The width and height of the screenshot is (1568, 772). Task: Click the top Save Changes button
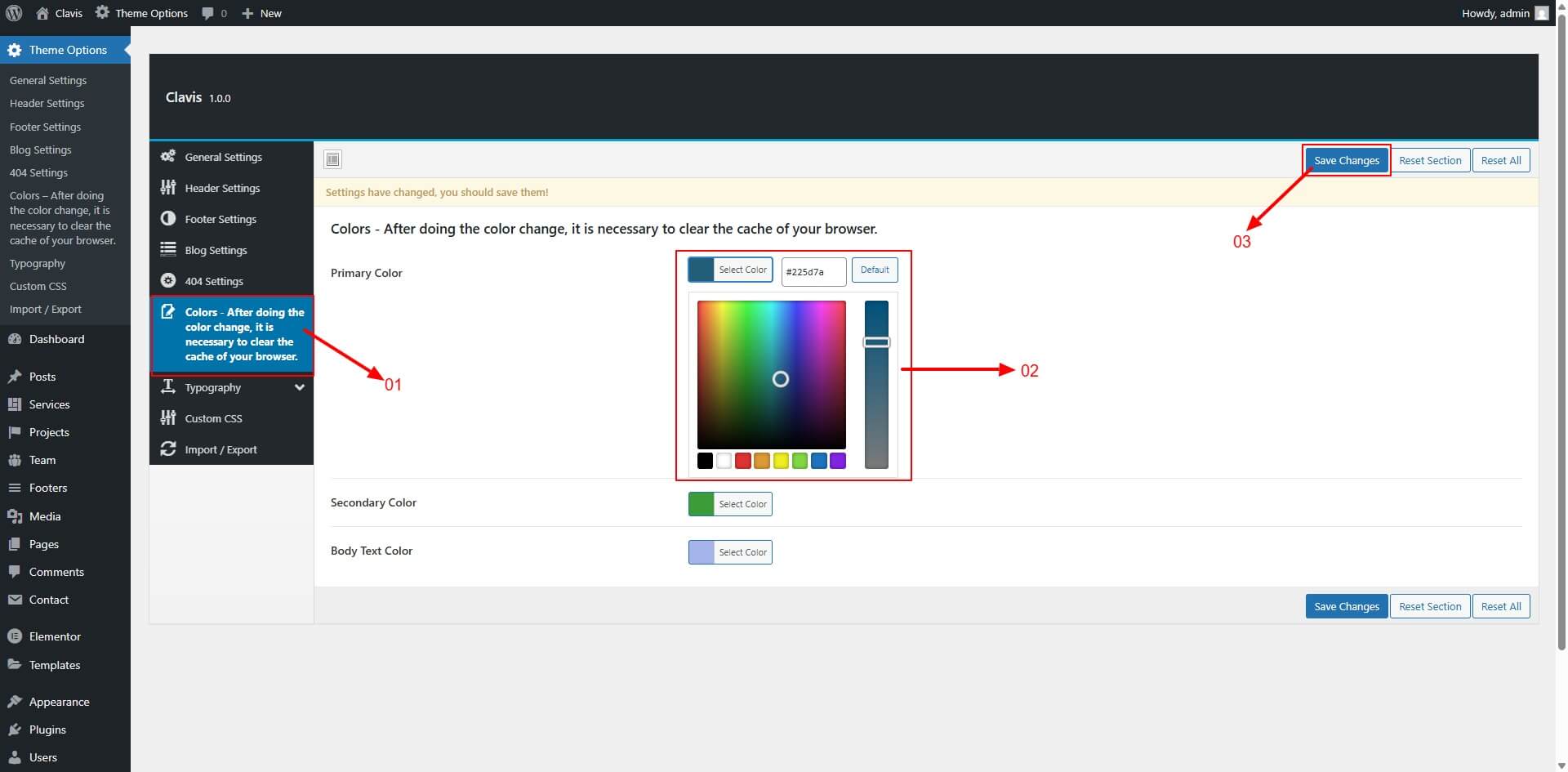(x=1346, y=160)
